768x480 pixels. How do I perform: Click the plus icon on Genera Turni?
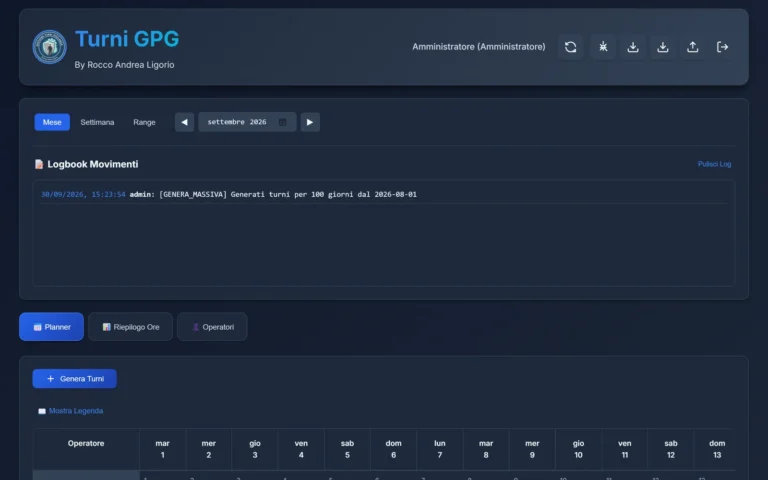[x=50, y=379]
